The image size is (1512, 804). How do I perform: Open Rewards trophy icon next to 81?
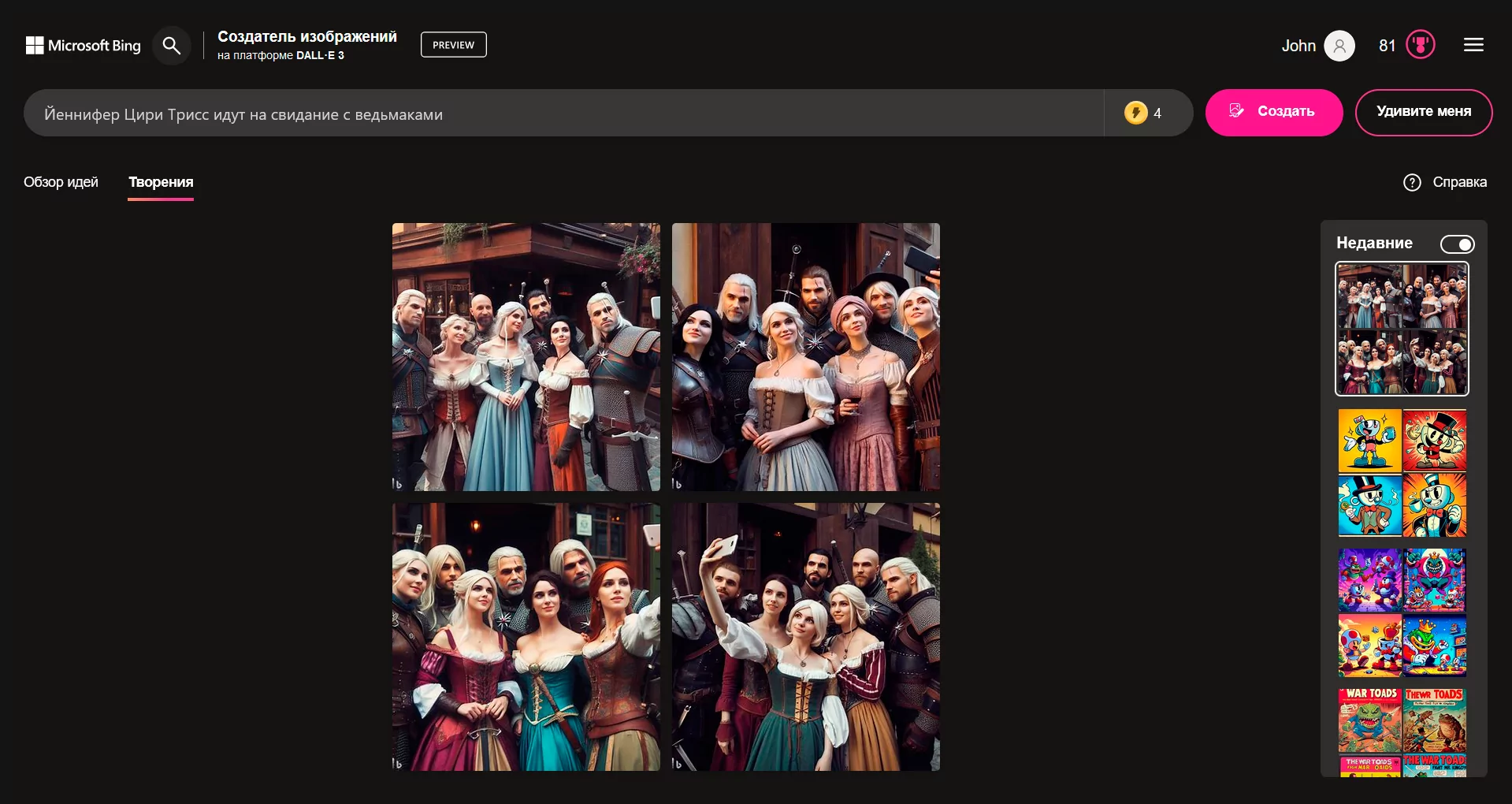click(1421, 45)
